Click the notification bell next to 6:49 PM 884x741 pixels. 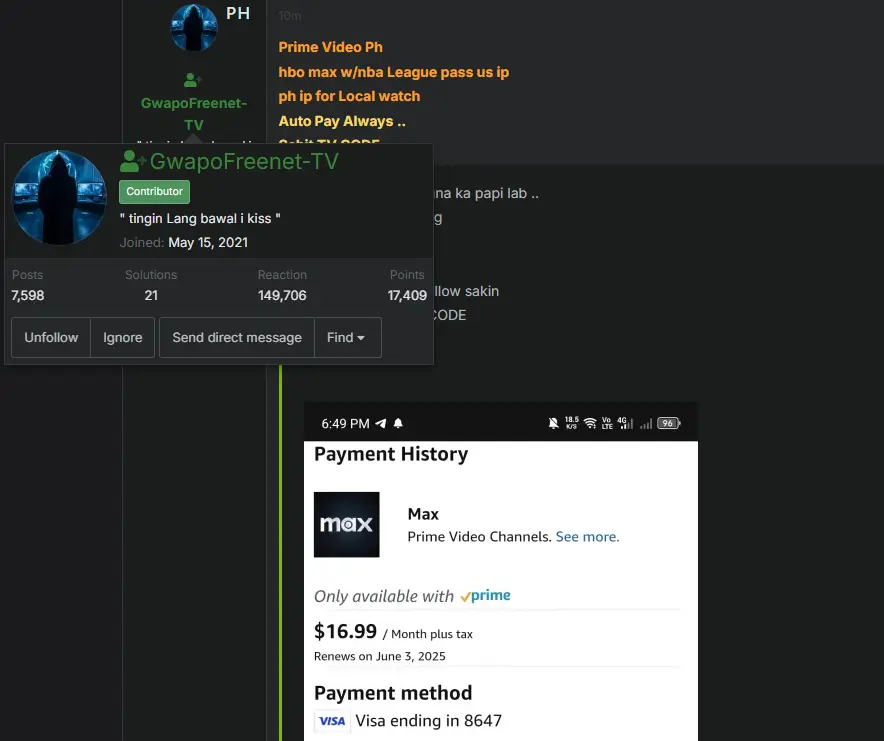tap(398, 424)
